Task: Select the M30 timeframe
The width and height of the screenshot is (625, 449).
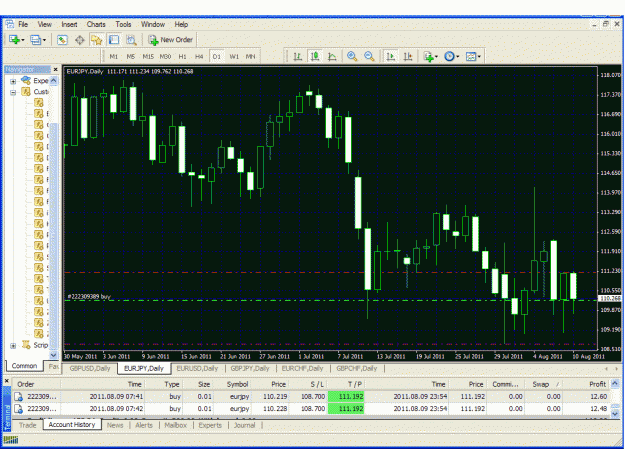Action: point(165,57)
